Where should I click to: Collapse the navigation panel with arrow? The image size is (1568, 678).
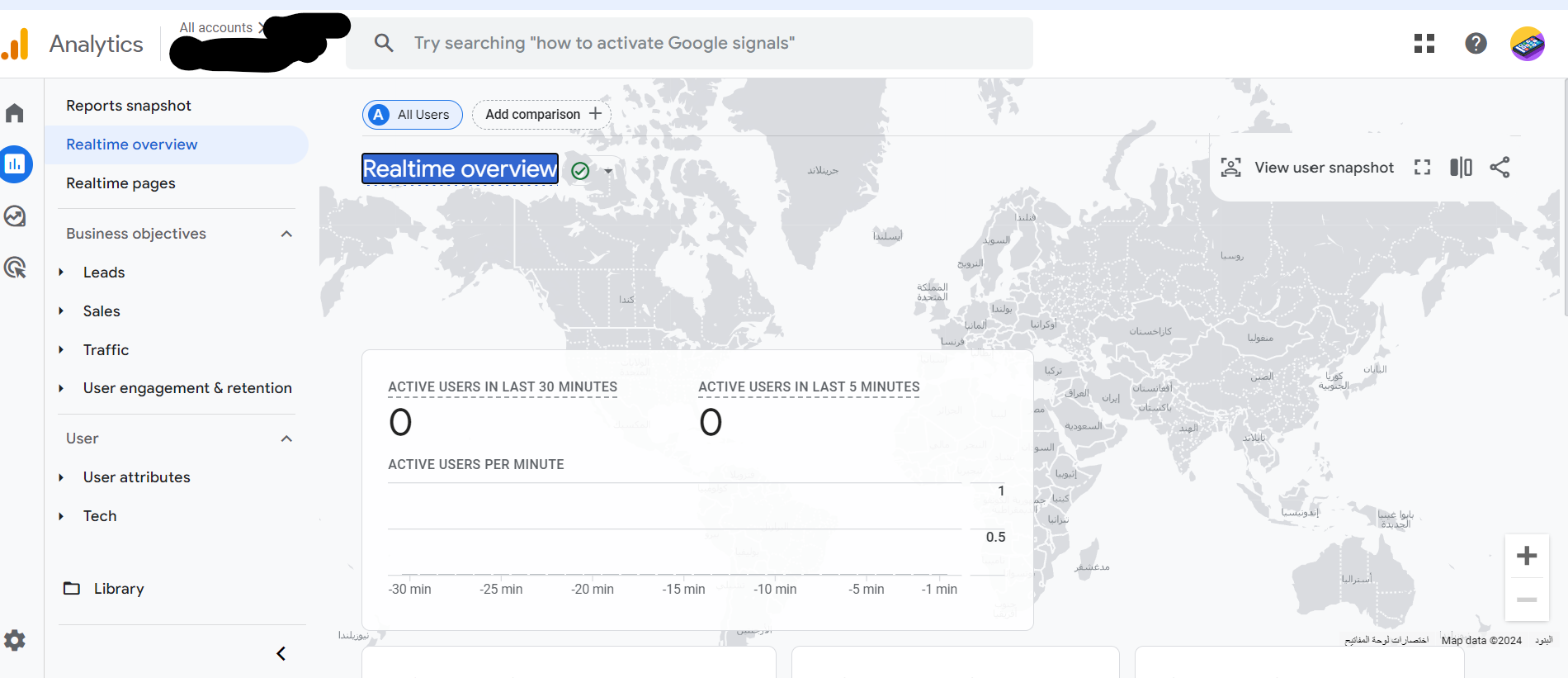click(281, 653)
